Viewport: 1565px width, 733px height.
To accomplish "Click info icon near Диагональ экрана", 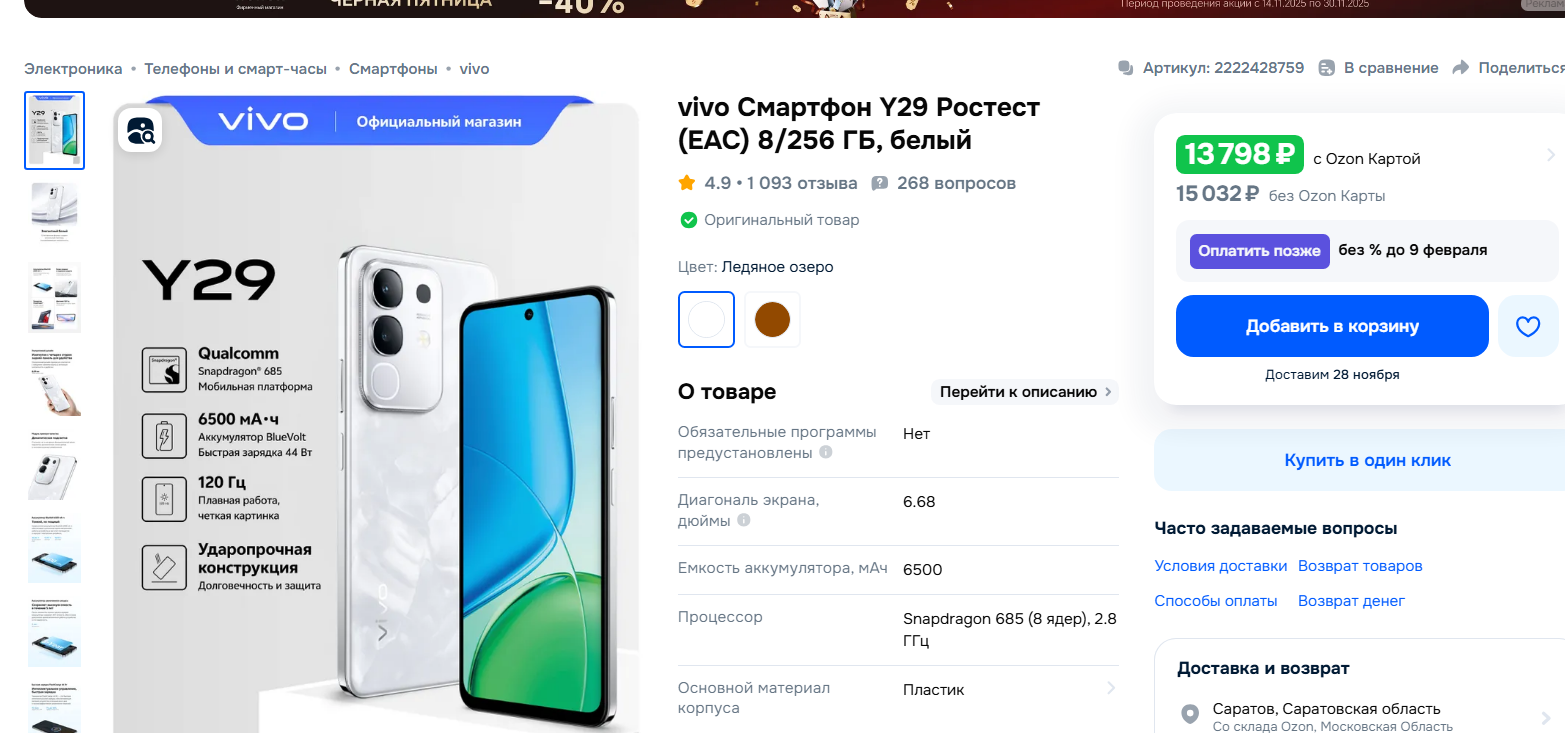I will 743,520.
